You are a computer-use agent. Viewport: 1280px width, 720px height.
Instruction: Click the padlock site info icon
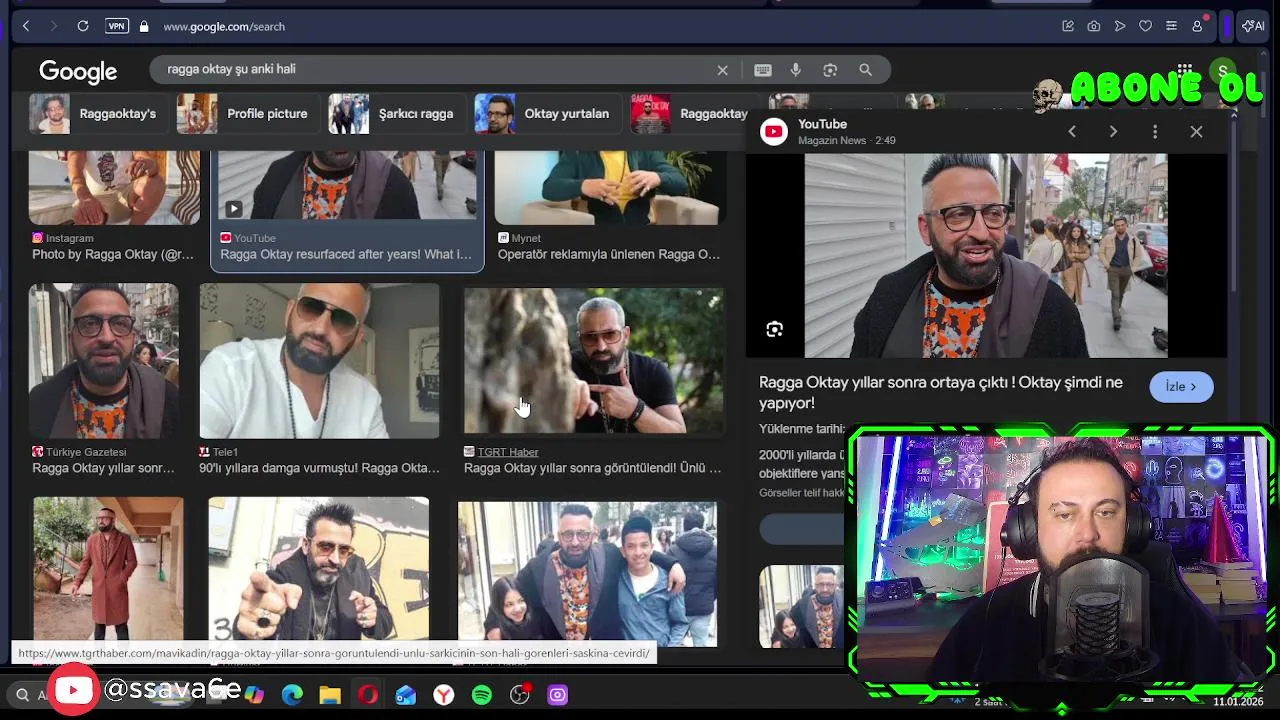tap(144, 26)
